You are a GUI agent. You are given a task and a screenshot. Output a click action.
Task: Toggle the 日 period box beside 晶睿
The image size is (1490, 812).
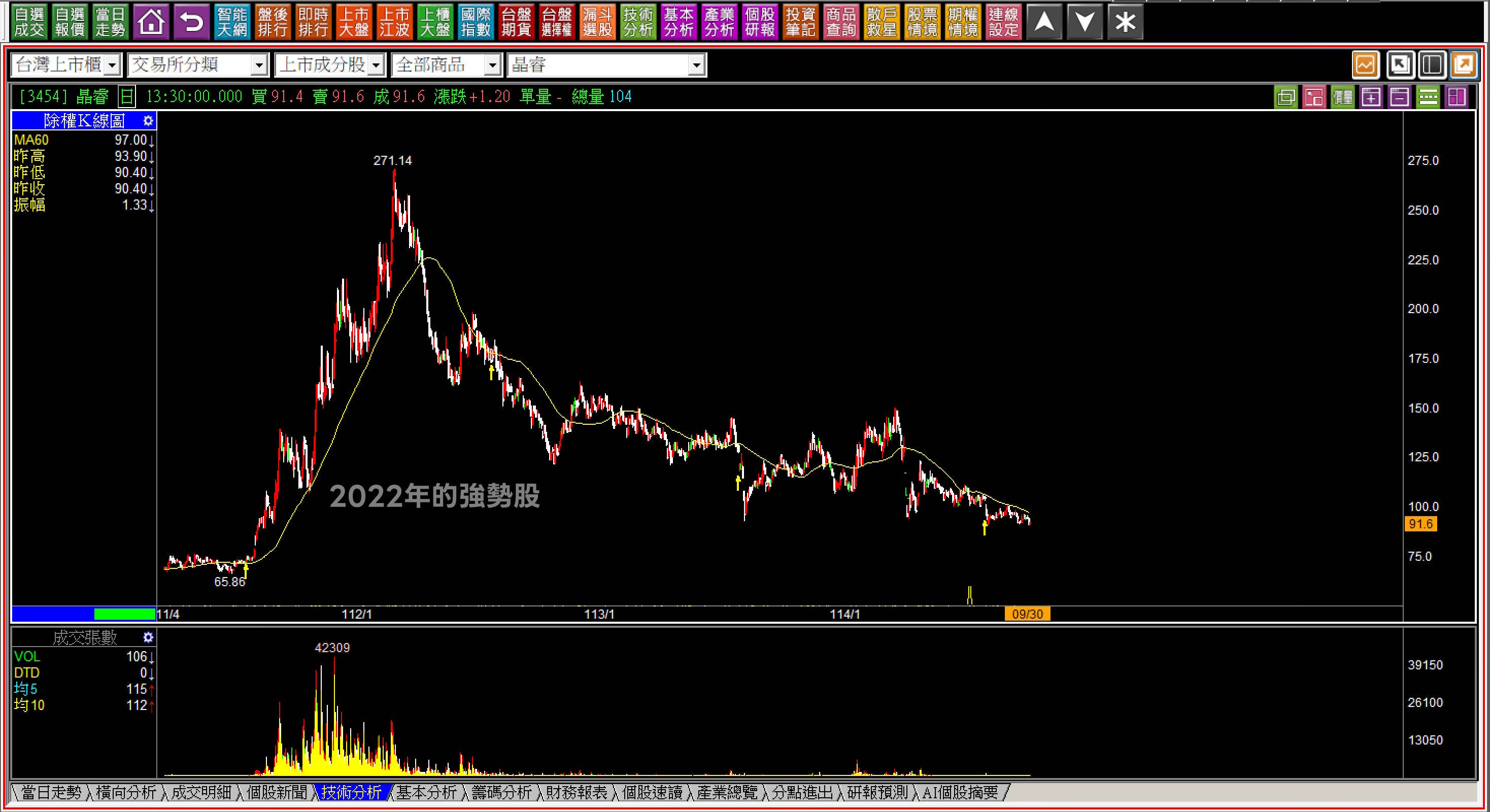click(x=127, y=96)
